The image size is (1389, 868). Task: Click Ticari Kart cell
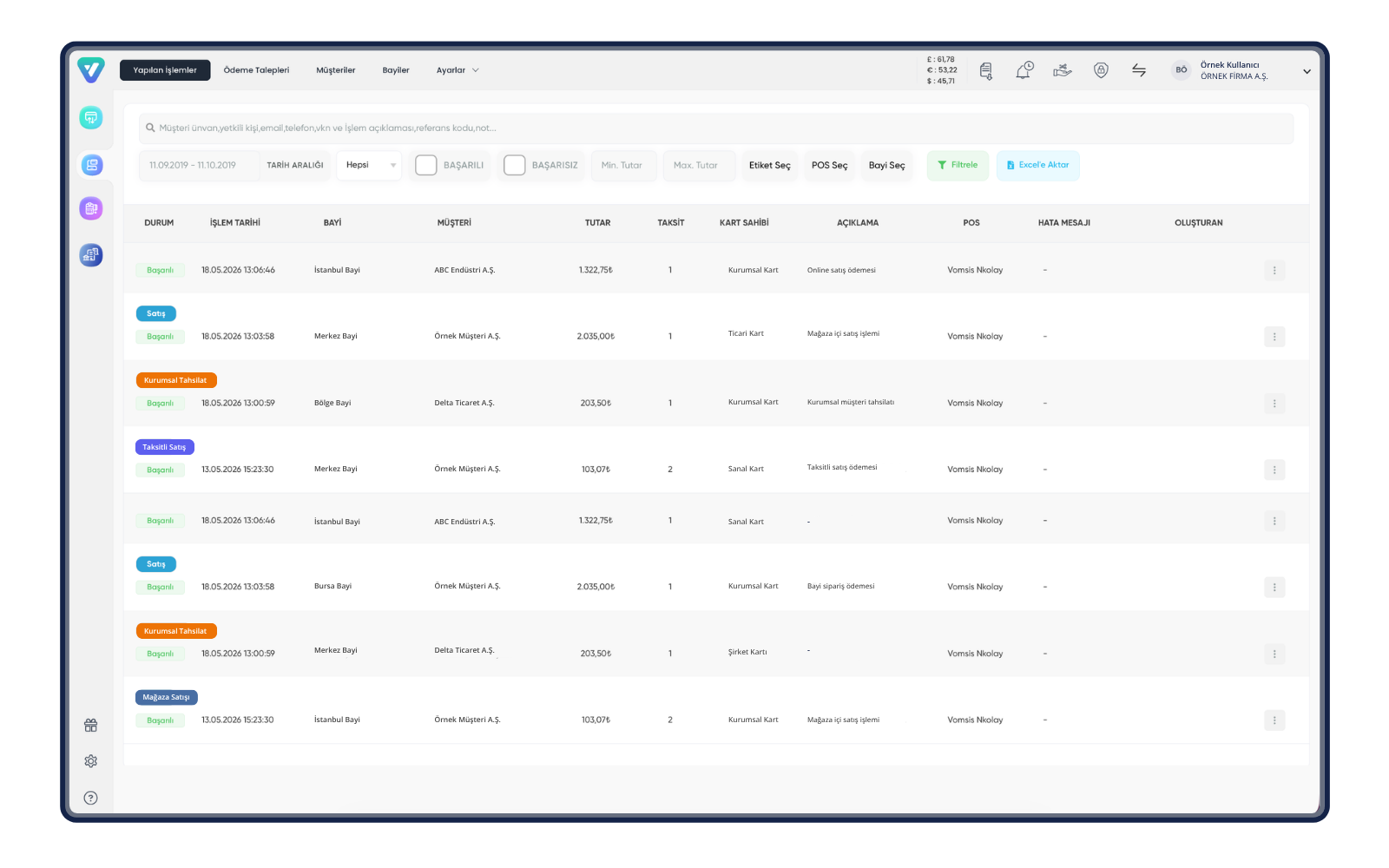pos(746,333)
